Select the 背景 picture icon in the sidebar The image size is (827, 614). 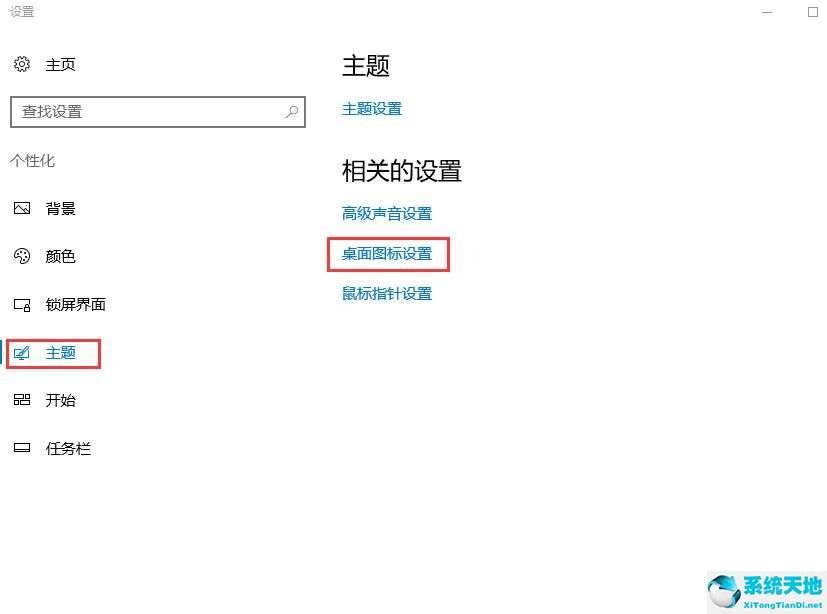[x=22, y=208]
